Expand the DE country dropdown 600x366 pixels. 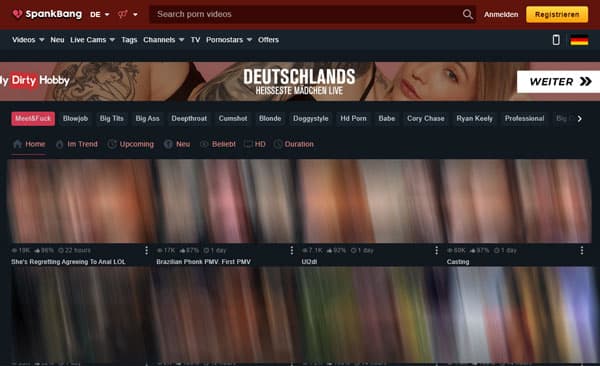100,15
